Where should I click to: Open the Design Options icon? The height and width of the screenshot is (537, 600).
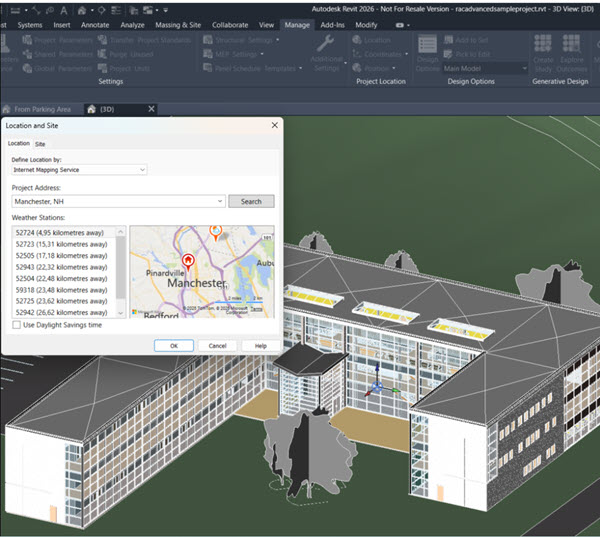coord(427,45)
